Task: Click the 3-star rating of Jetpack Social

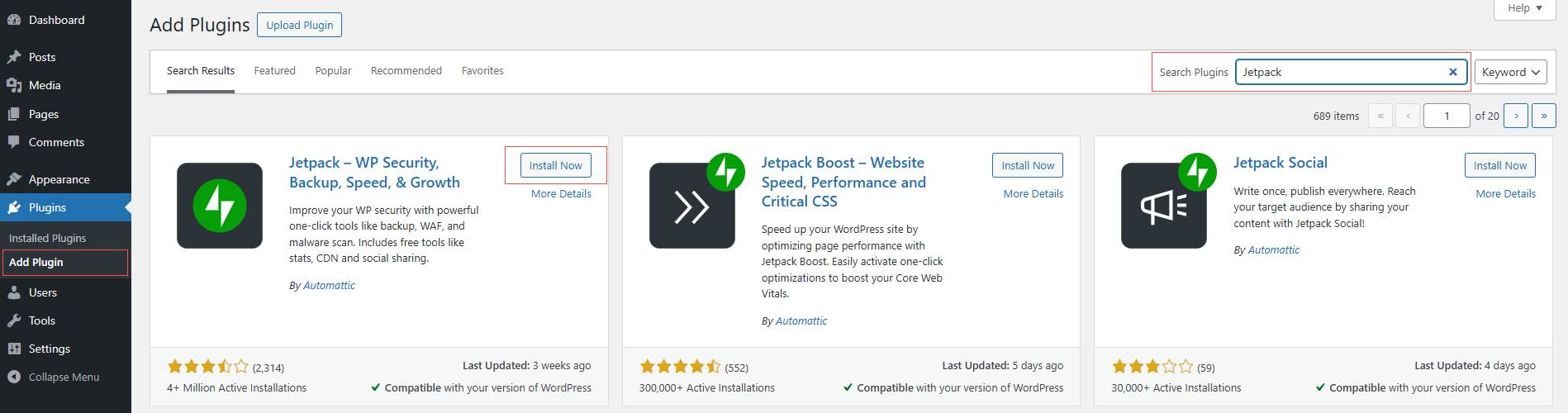Action: coord(1152,367)
